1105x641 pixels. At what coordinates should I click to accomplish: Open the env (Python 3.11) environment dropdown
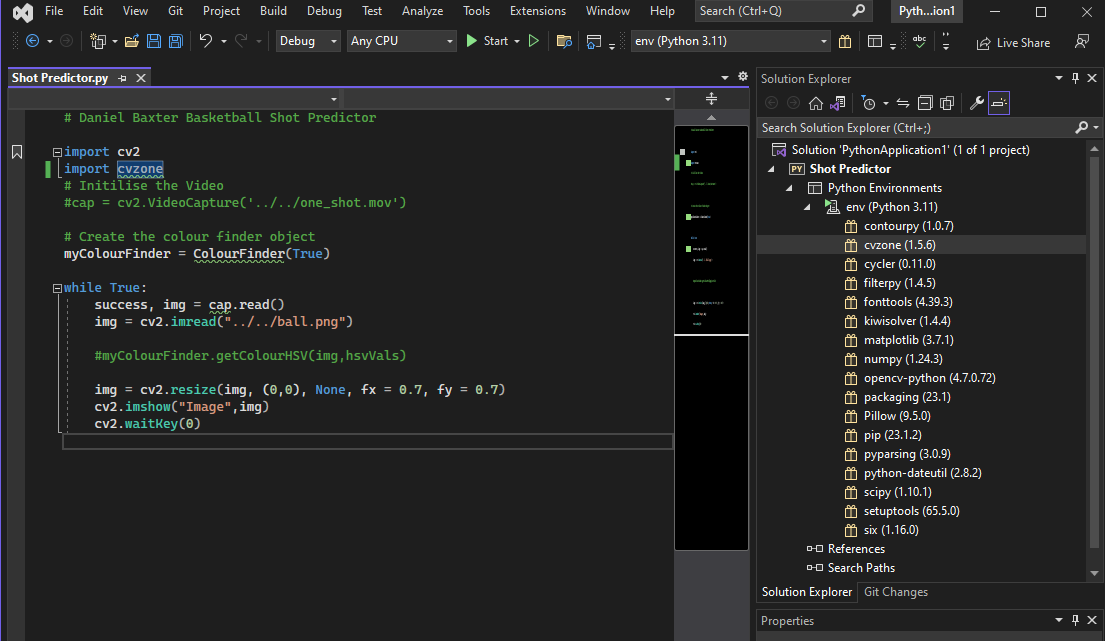pyautogui.click(x=731, y=41)
